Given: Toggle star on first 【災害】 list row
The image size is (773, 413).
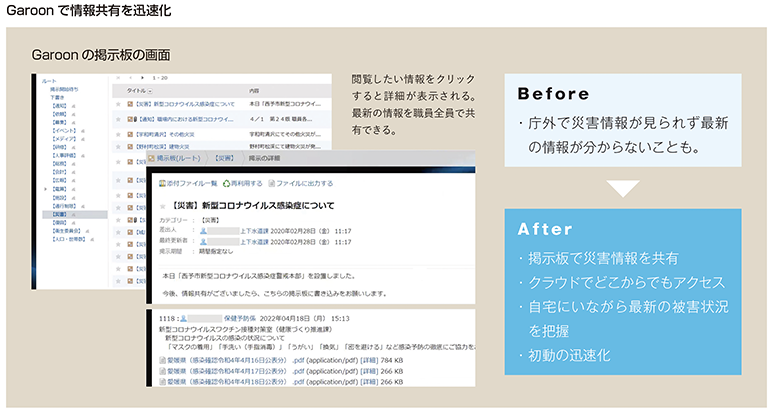Looking at the screenshot, I should point(120,104).
